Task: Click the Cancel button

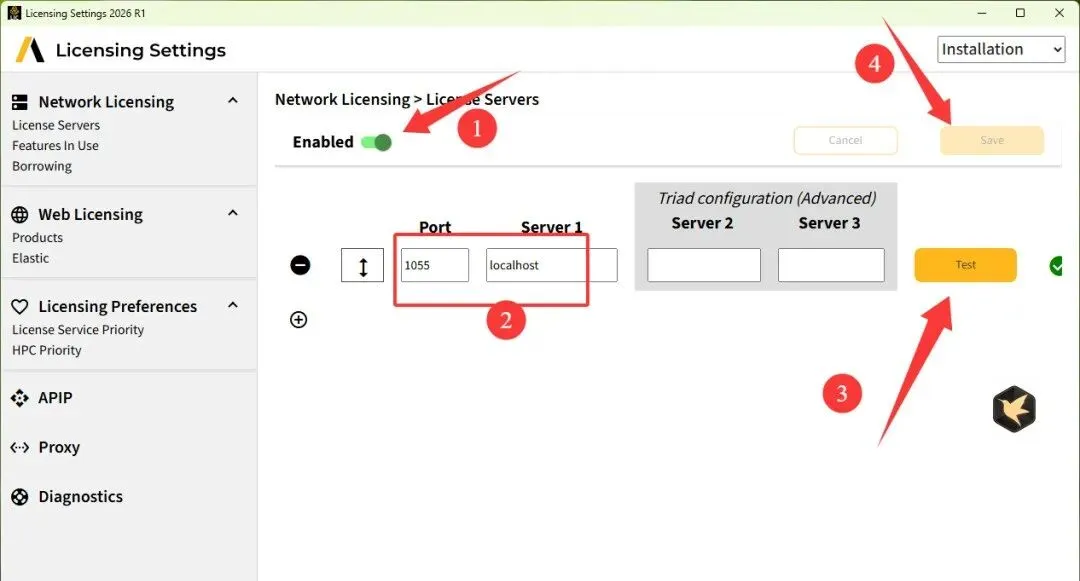Action: [x=845, y=140]
